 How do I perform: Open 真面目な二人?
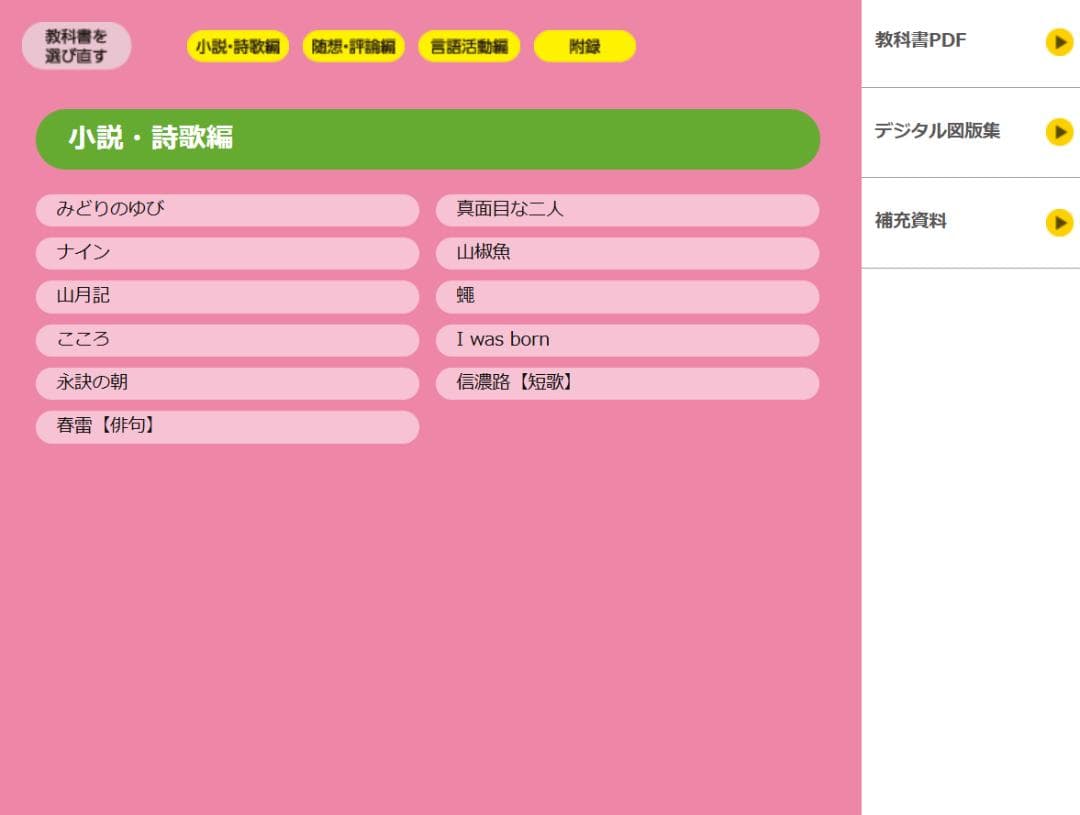[x=627, y=210]
